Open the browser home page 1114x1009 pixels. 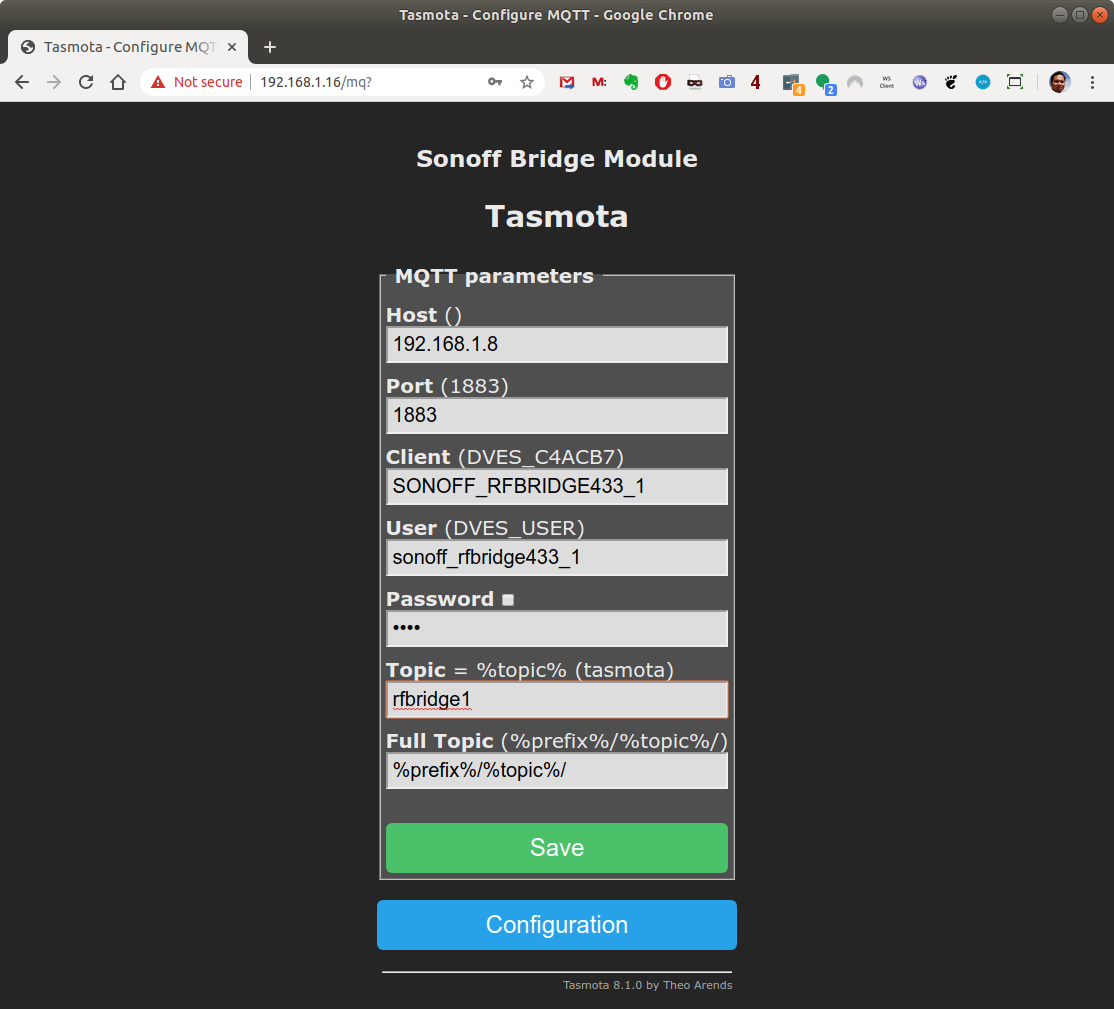pos(118,82)
